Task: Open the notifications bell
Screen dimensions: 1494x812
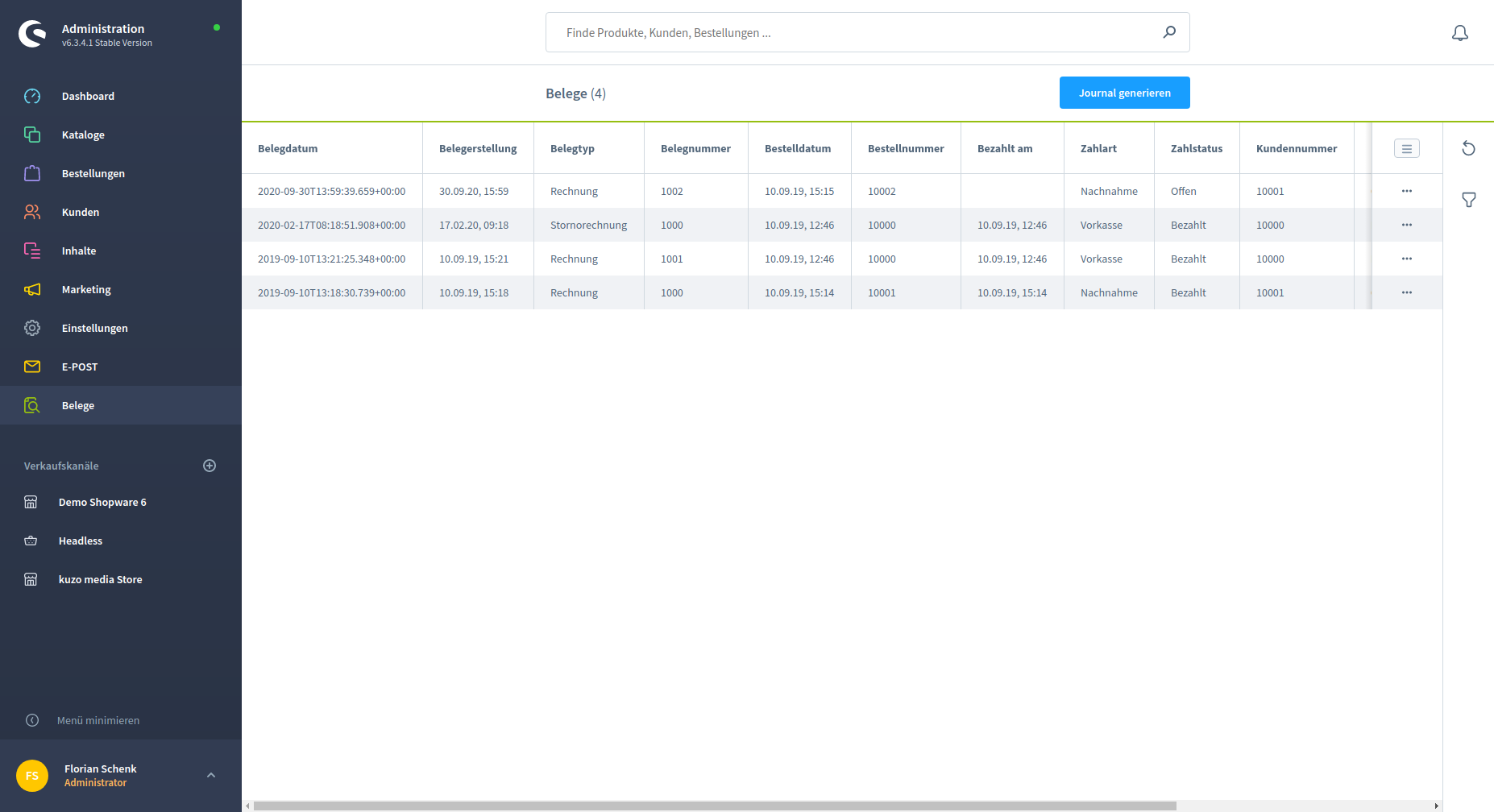Action: coord(1460,33)
